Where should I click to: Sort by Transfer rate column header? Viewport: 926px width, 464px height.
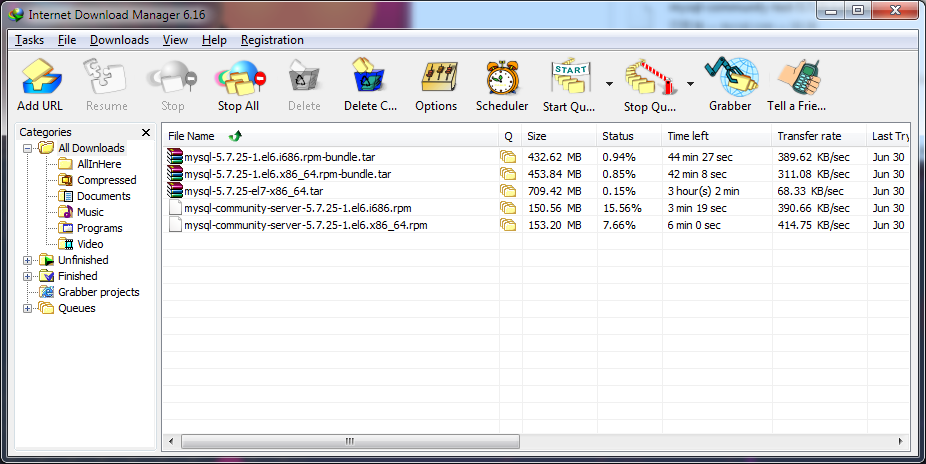[x=819, y=136]
